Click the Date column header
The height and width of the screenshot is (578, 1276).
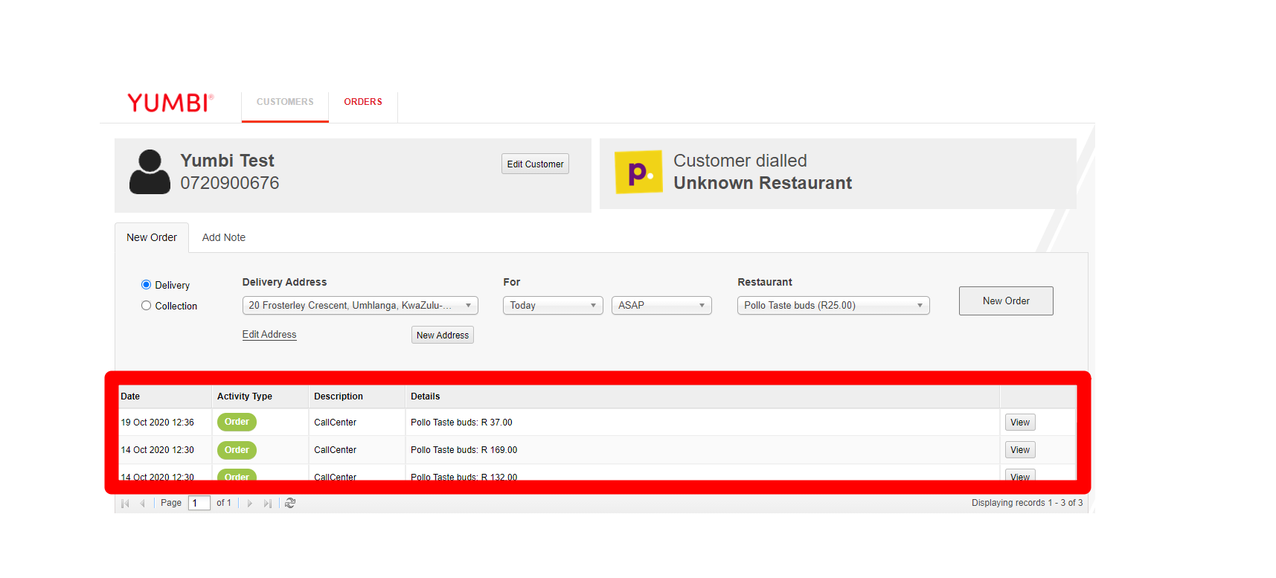[166, 397]
